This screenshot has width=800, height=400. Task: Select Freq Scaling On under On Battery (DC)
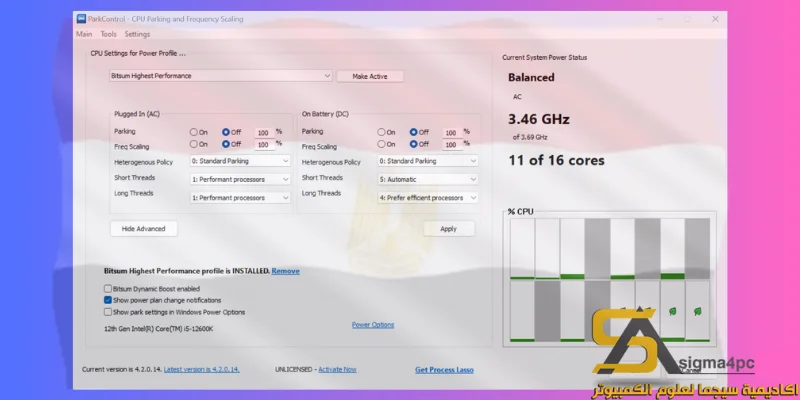[x=387, y=144]
